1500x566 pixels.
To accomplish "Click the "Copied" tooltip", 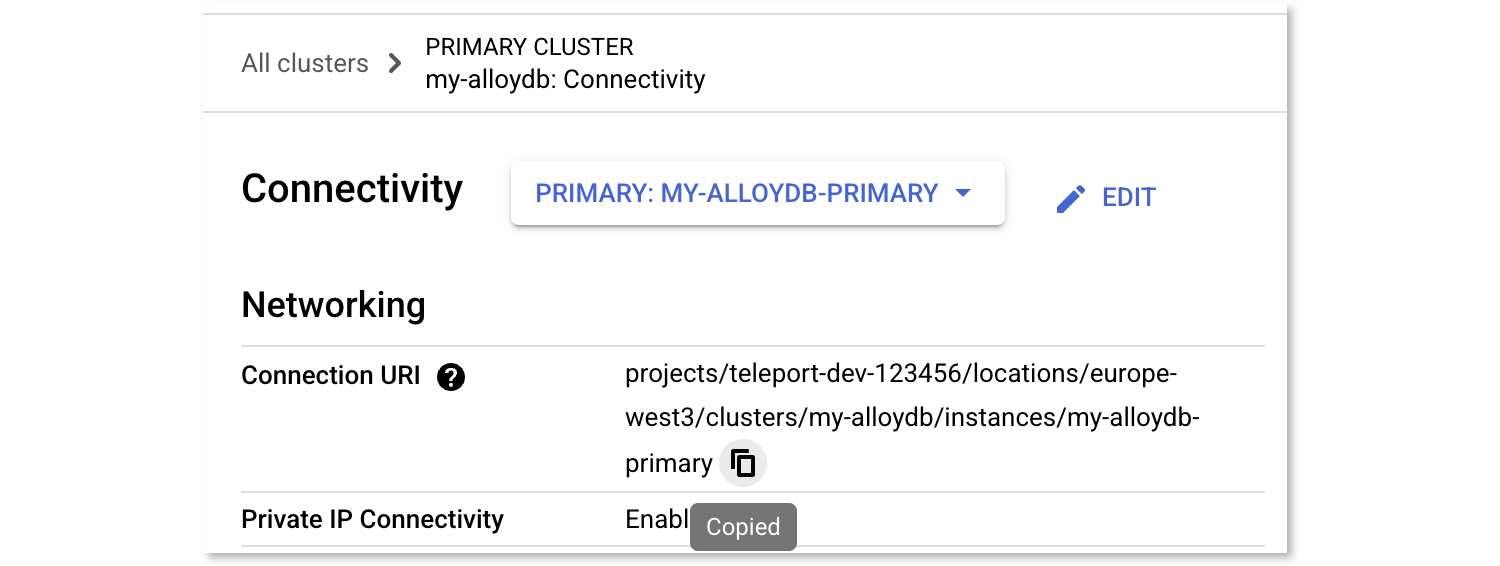I will 743,527.
